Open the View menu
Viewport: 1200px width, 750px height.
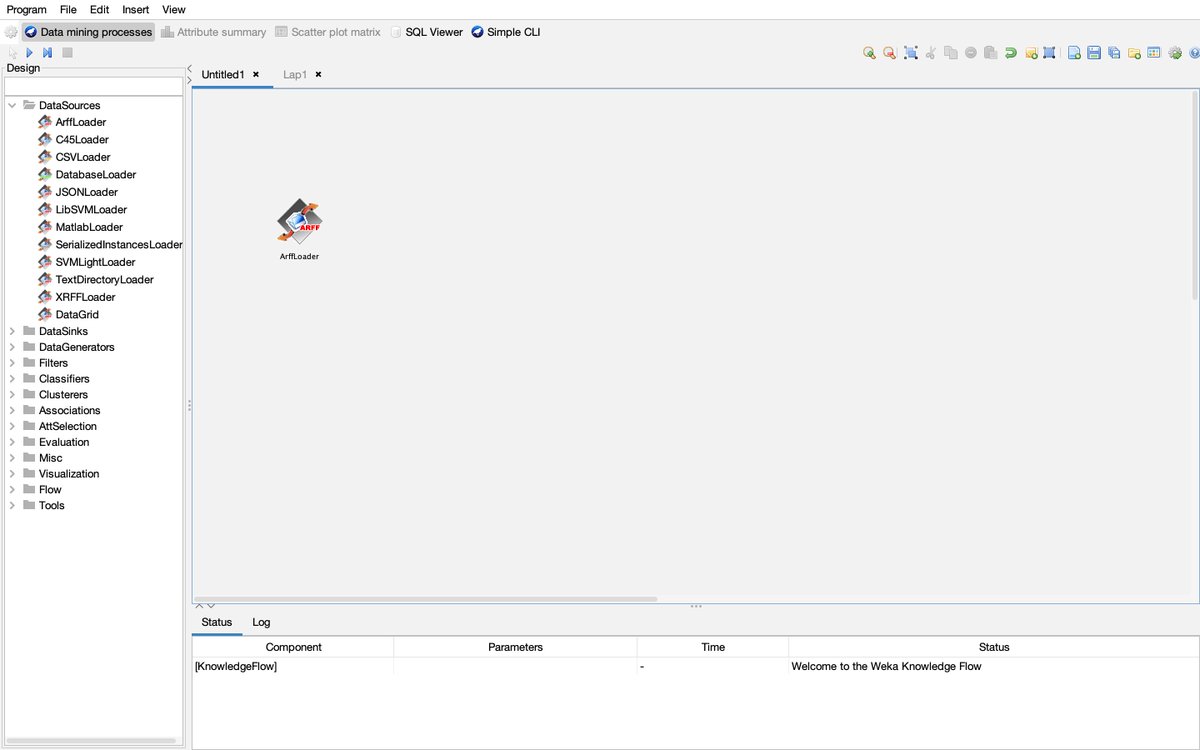(x=174, y=9)
